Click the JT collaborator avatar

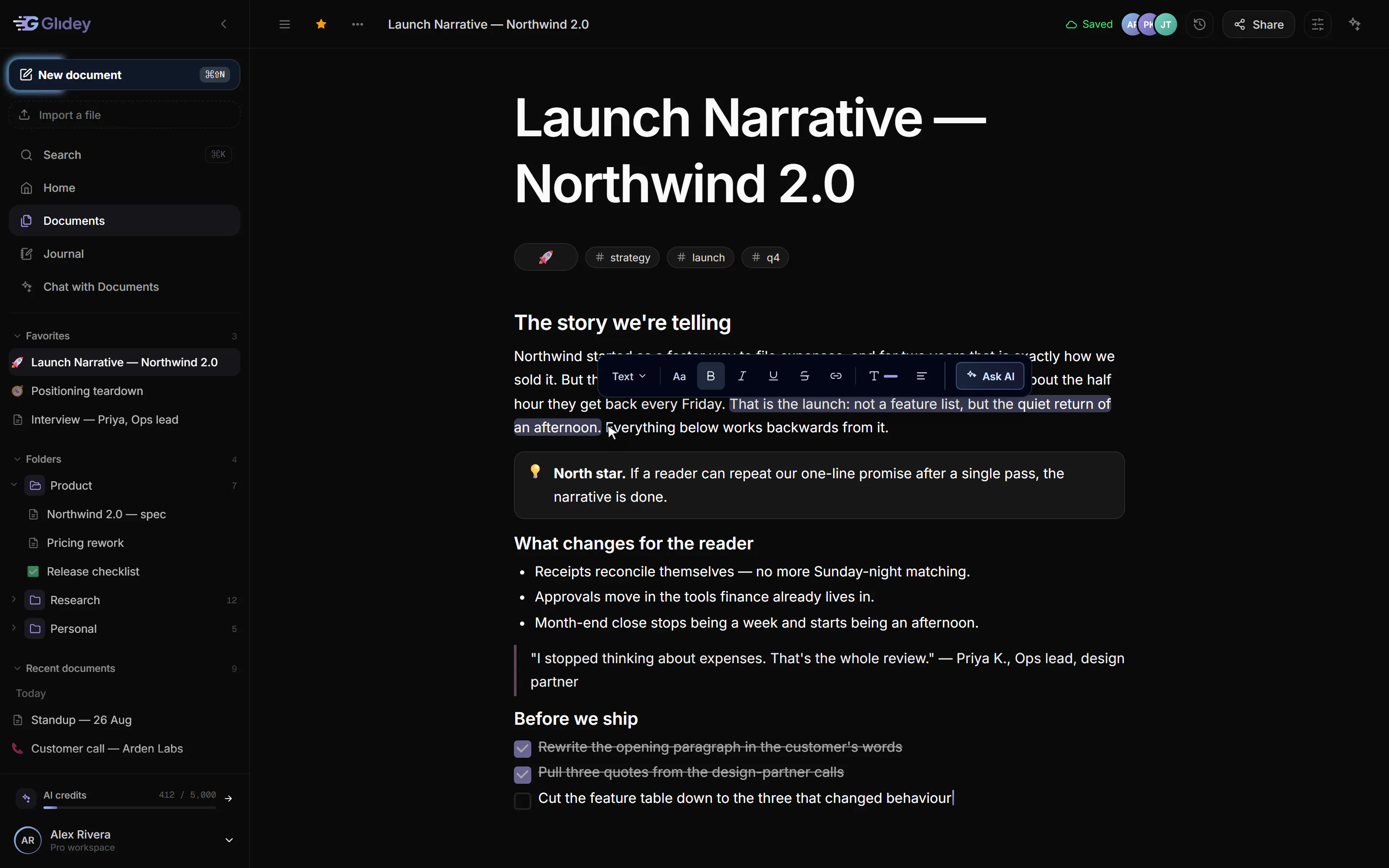coord(1166,24)
